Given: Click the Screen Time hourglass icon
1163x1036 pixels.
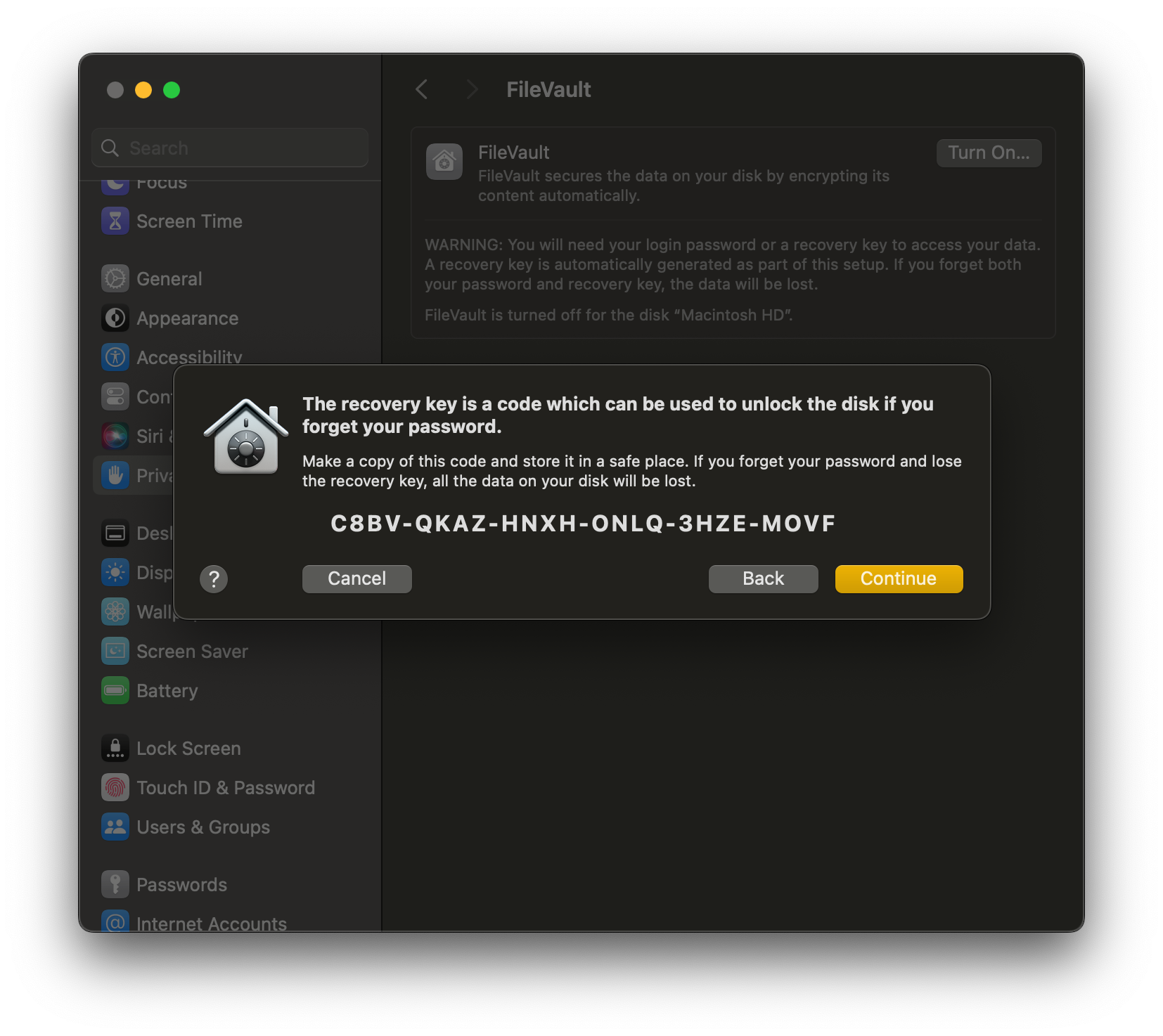Looking at the screenshot, I should point(115,221).
